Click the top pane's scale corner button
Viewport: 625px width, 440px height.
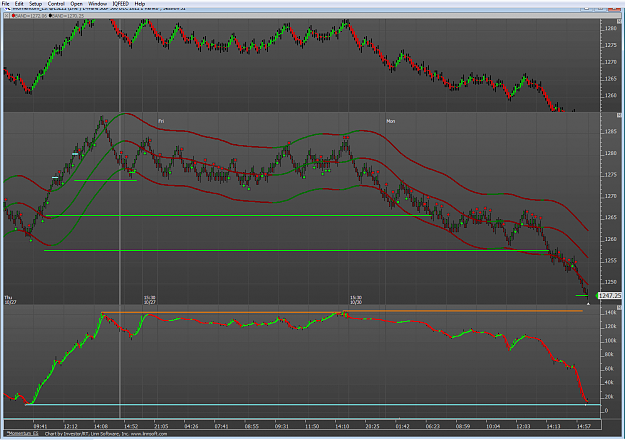619,22
